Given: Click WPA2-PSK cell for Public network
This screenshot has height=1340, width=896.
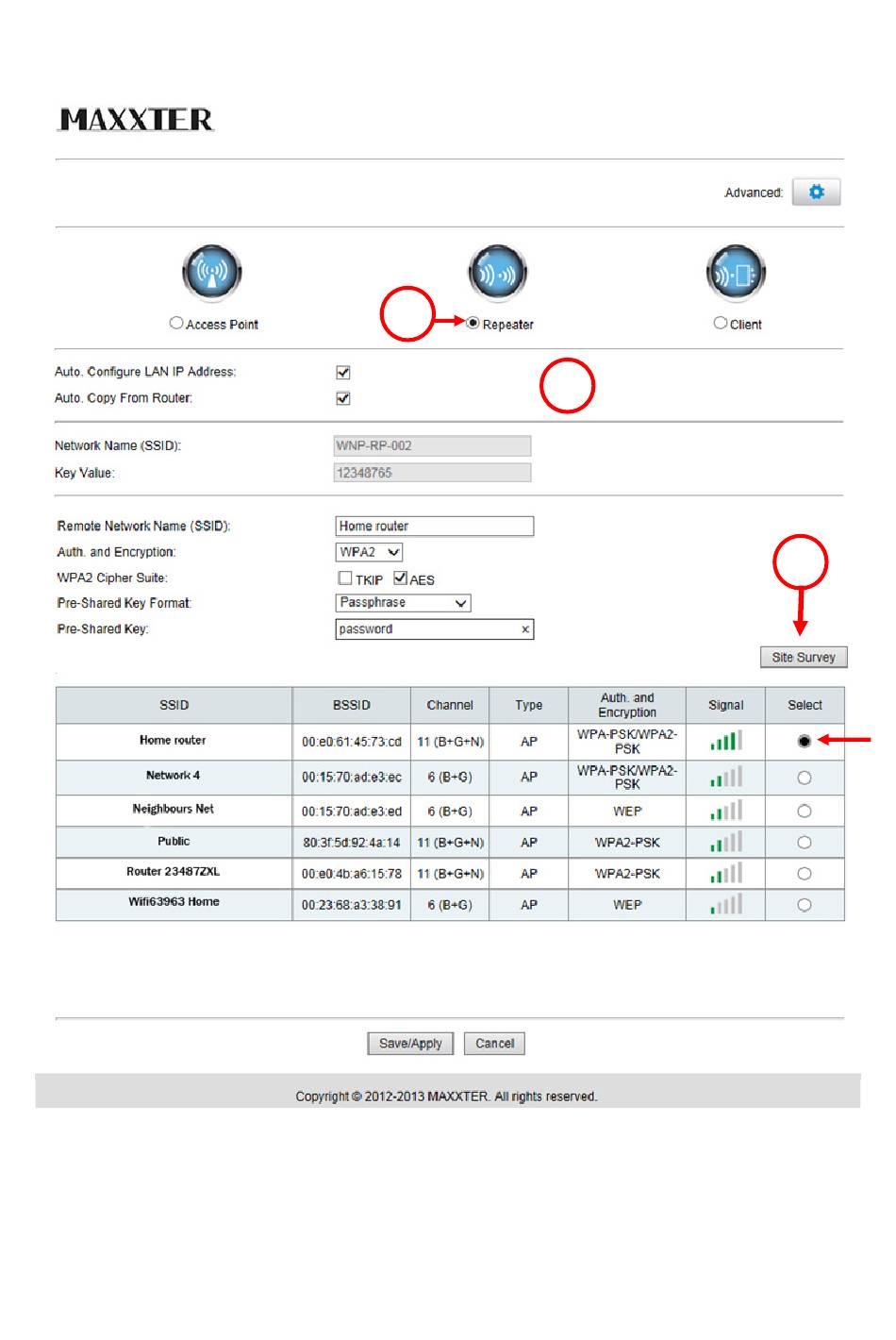Looking at the screenshot, I should coord(627,842).
